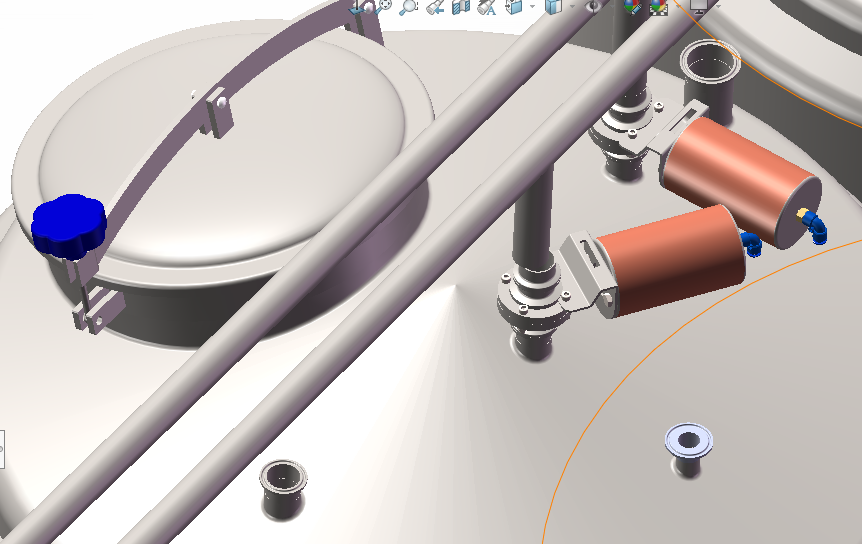Open Dynamic Annotation Views
Image resolution: width=862 pixels, height=544 pixels.
487,7
